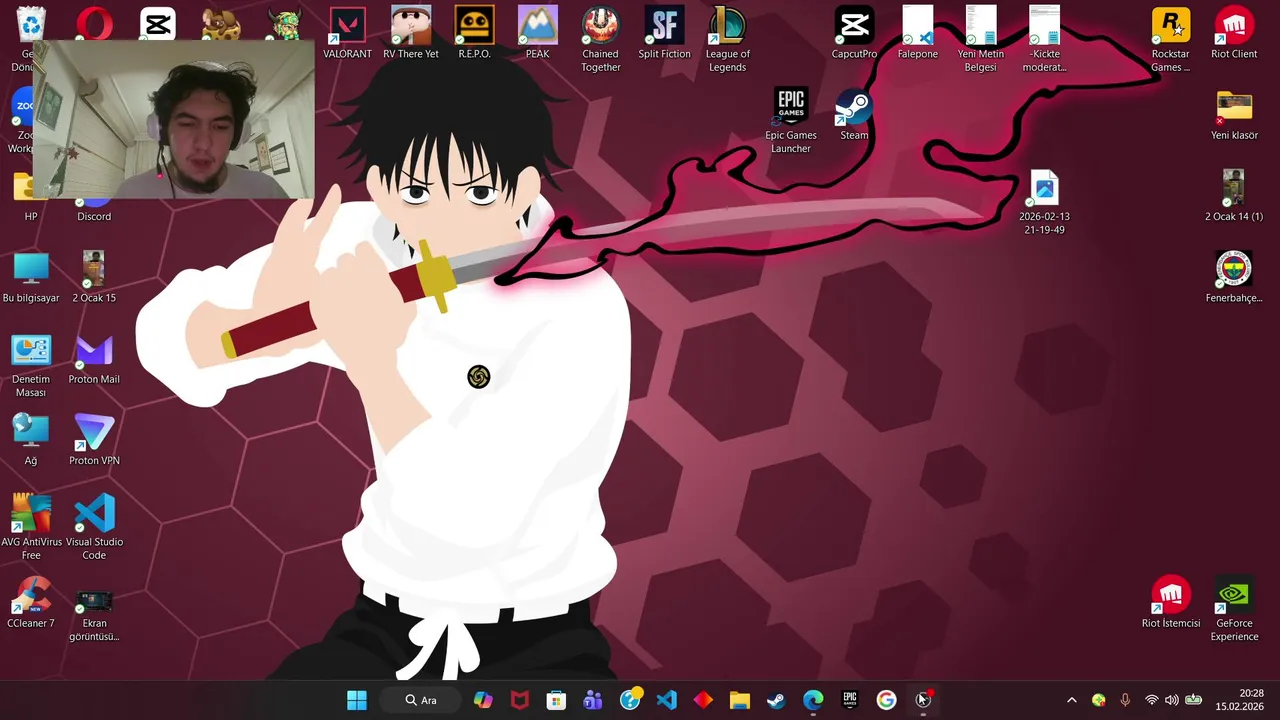This screenshot has width=1280, height=720.
Task: Open Microsoft Teams taskbar icon
Action: click(593, 700)
